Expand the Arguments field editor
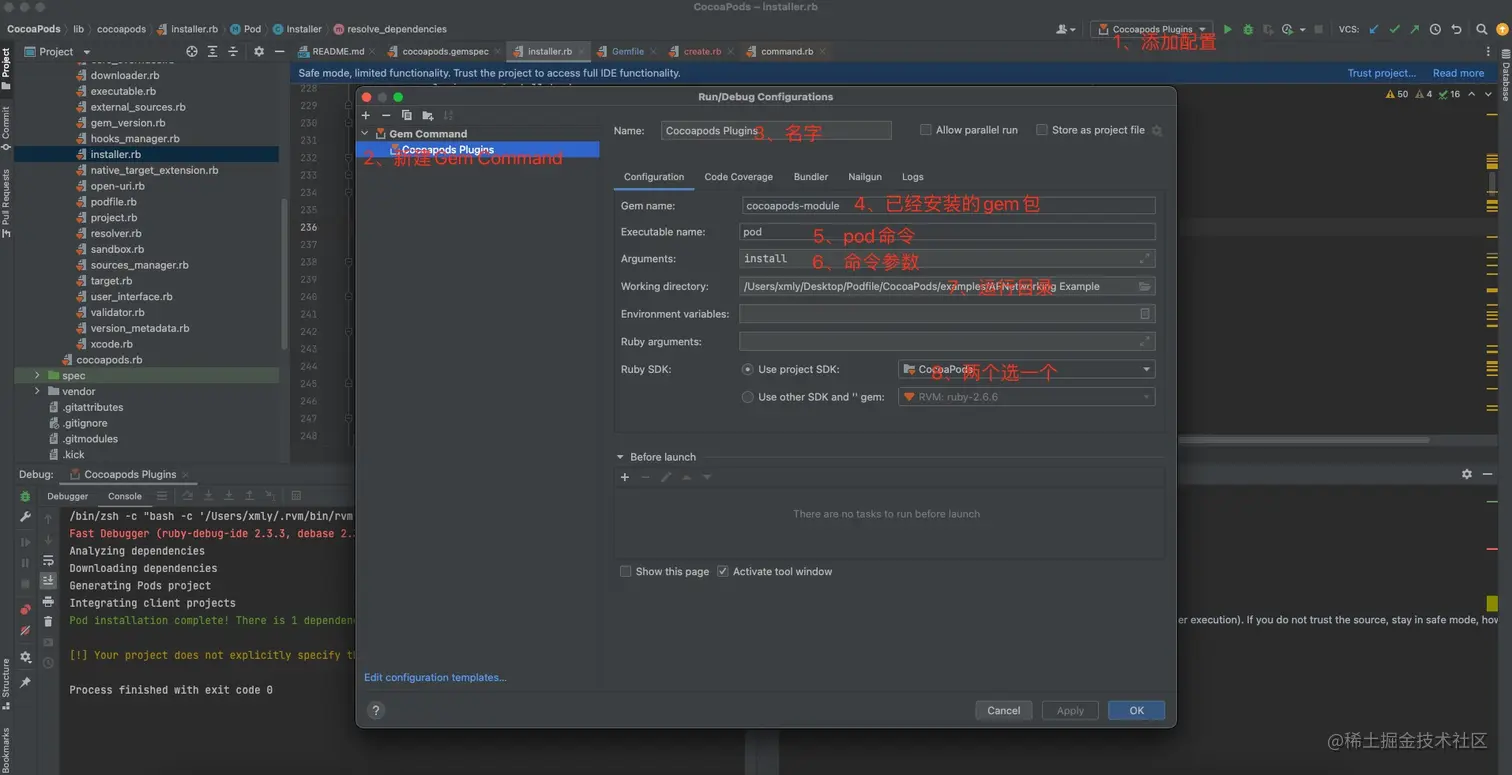 (x=1145, y=259)
